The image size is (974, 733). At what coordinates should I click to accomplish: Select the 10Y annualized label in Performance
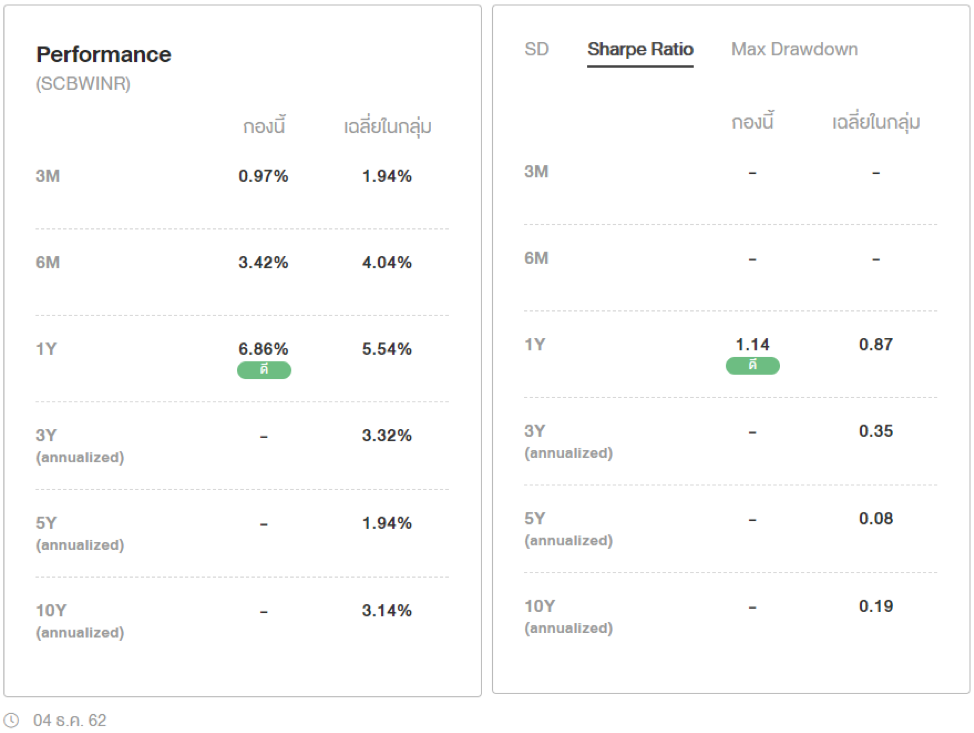80,620
